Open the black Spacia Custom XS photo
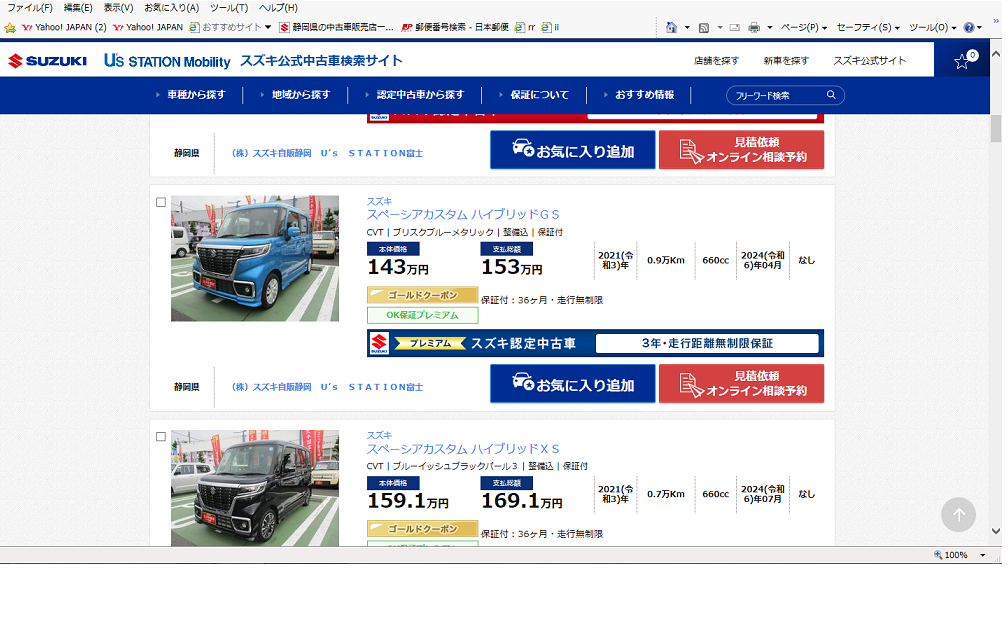1008x630 pixels. (255, 488)
